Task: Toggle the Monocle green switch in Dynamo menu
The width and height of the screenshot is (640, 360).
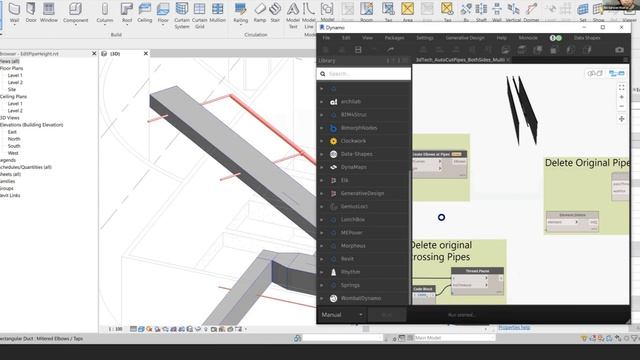Action: point(555,38)
